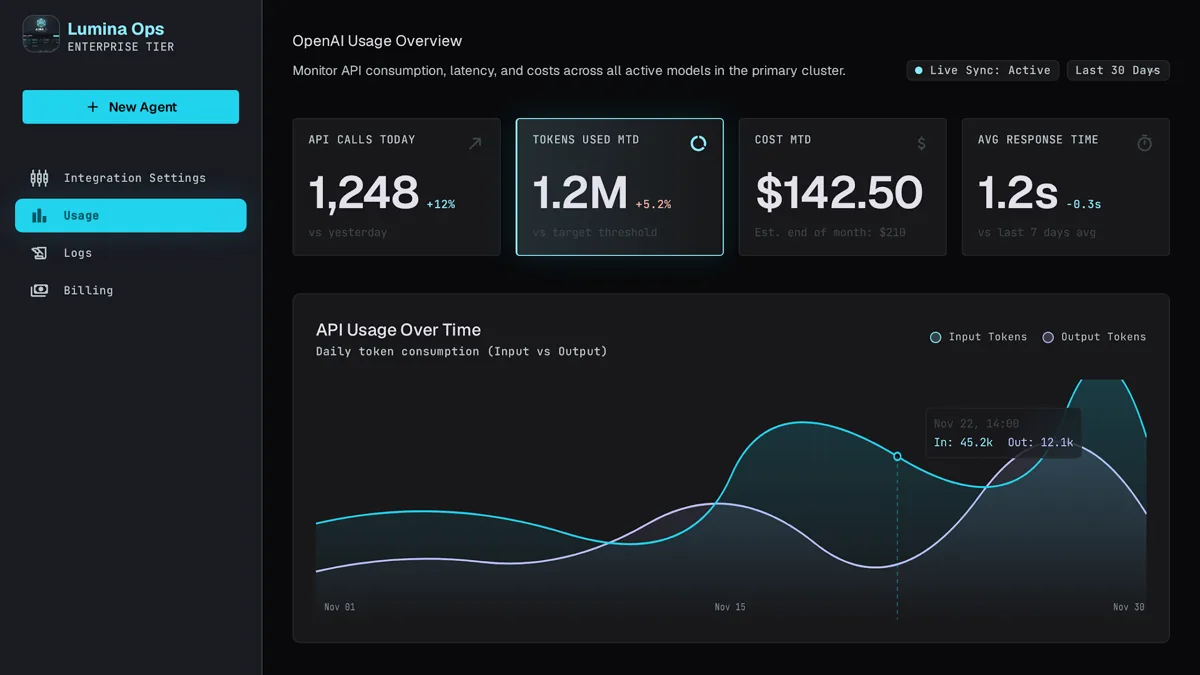Image resolution: width=1200 pixels, height=675 pixels.
Task: Open the Avg Response Time card
Action: (1066, 187)
